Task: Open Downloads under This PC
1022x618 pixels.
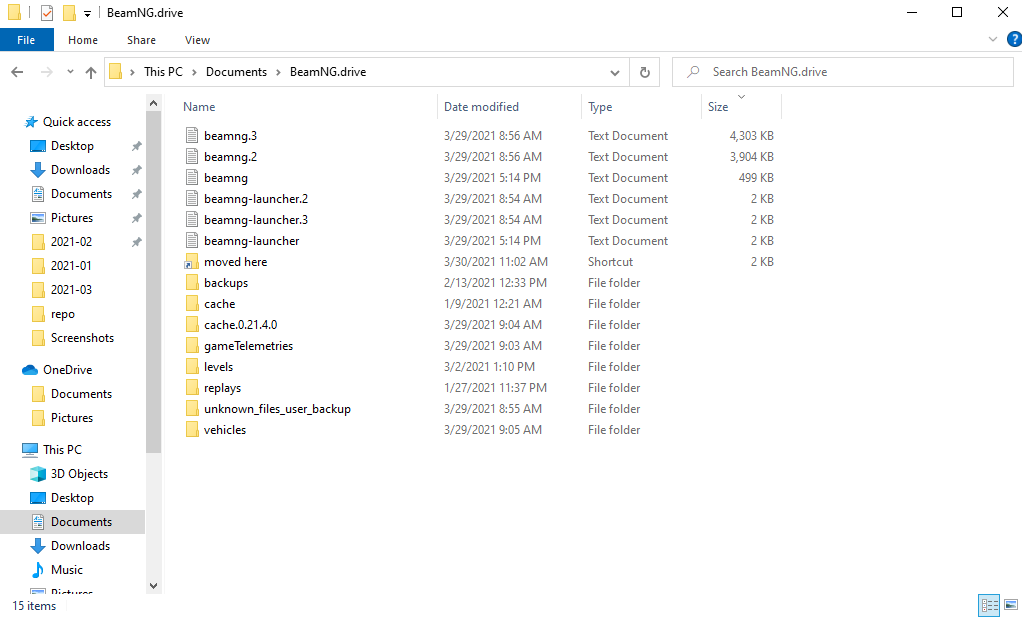Action: [80, 546]
